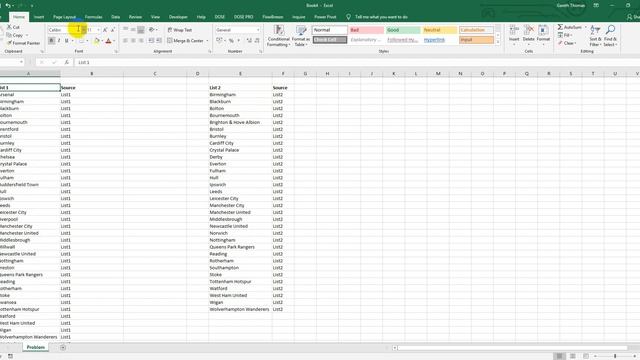Toggle Wrap Text
The height and width of the screenshot is (360, 640).
pos(180,30)
